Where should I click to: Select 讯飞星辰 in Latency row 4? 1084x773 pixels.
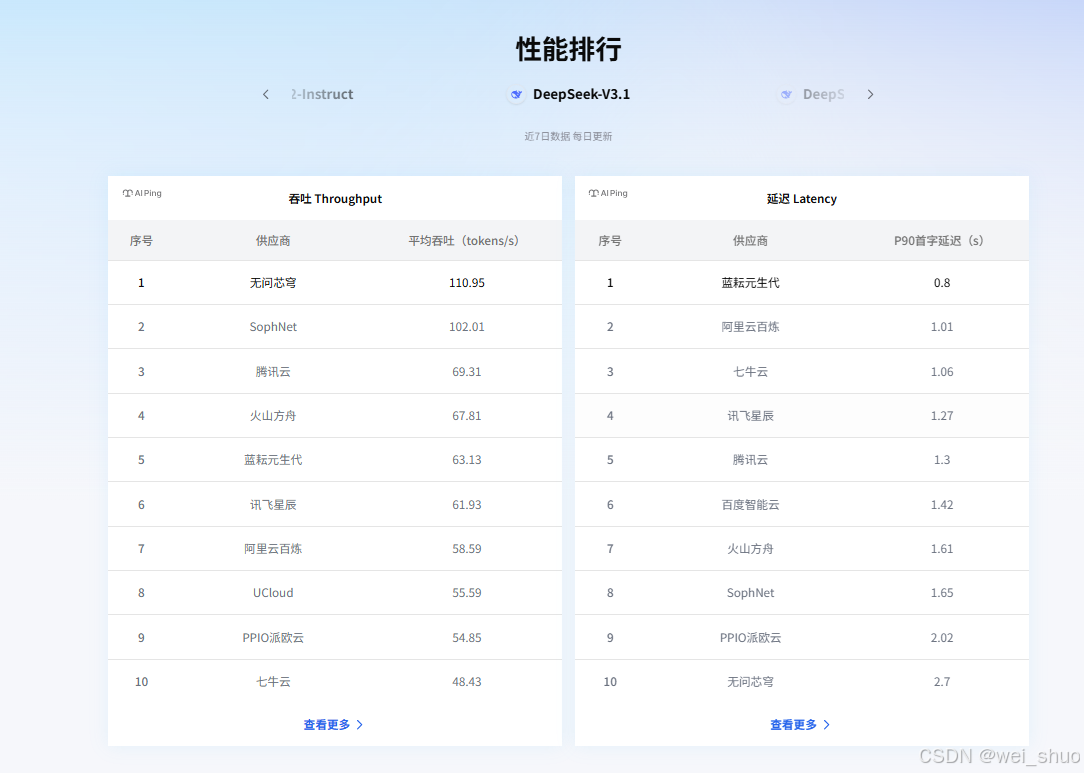coord(750,416)
